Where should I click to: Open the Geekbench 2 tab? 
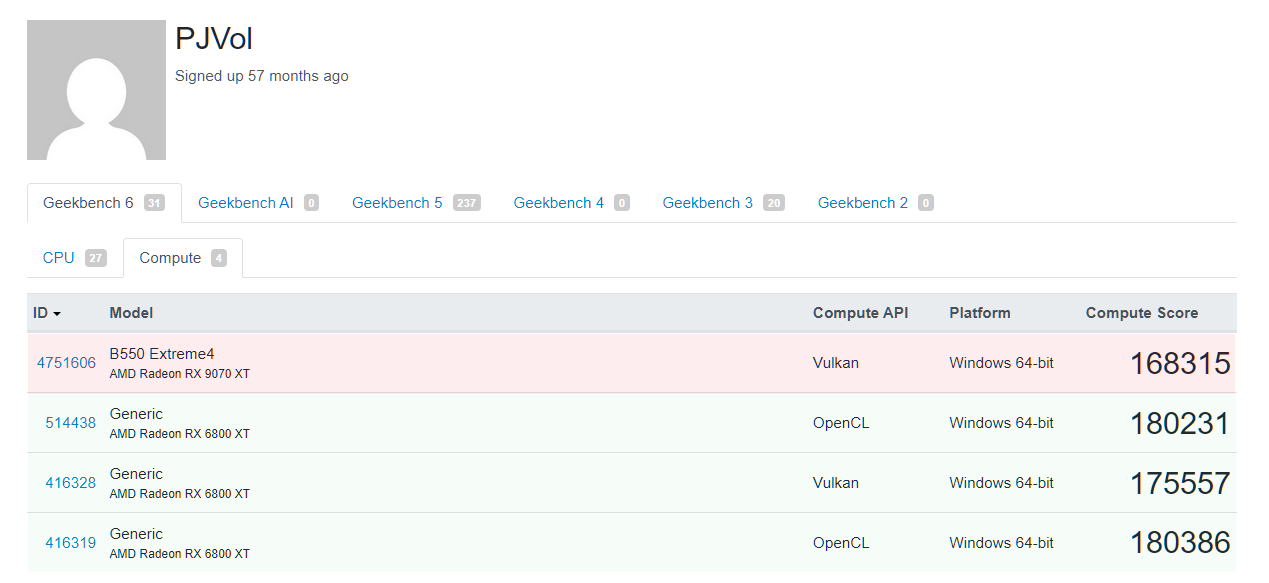pos(863,203)
